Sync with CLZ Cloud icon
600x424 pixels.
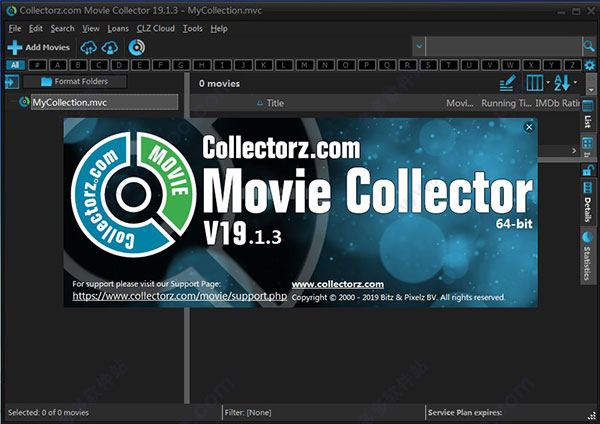point(88,47)
